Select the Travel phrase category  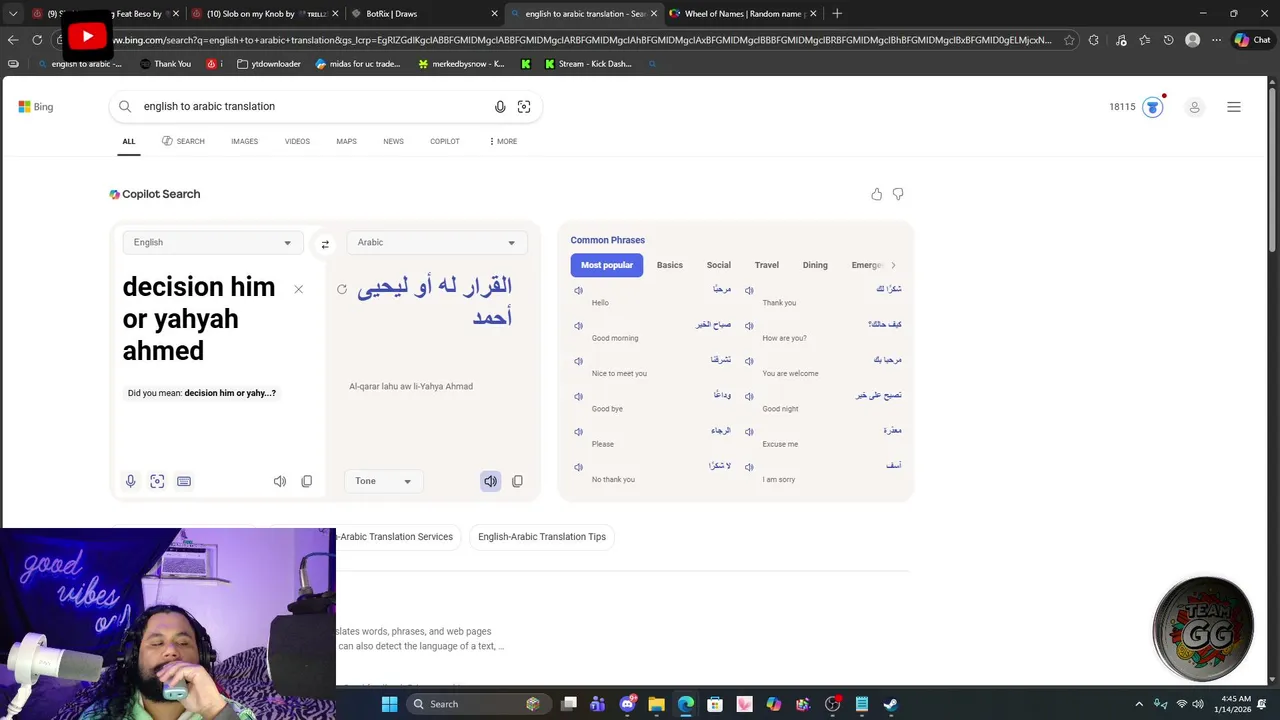pyautogui.click(x=767, y=265)
